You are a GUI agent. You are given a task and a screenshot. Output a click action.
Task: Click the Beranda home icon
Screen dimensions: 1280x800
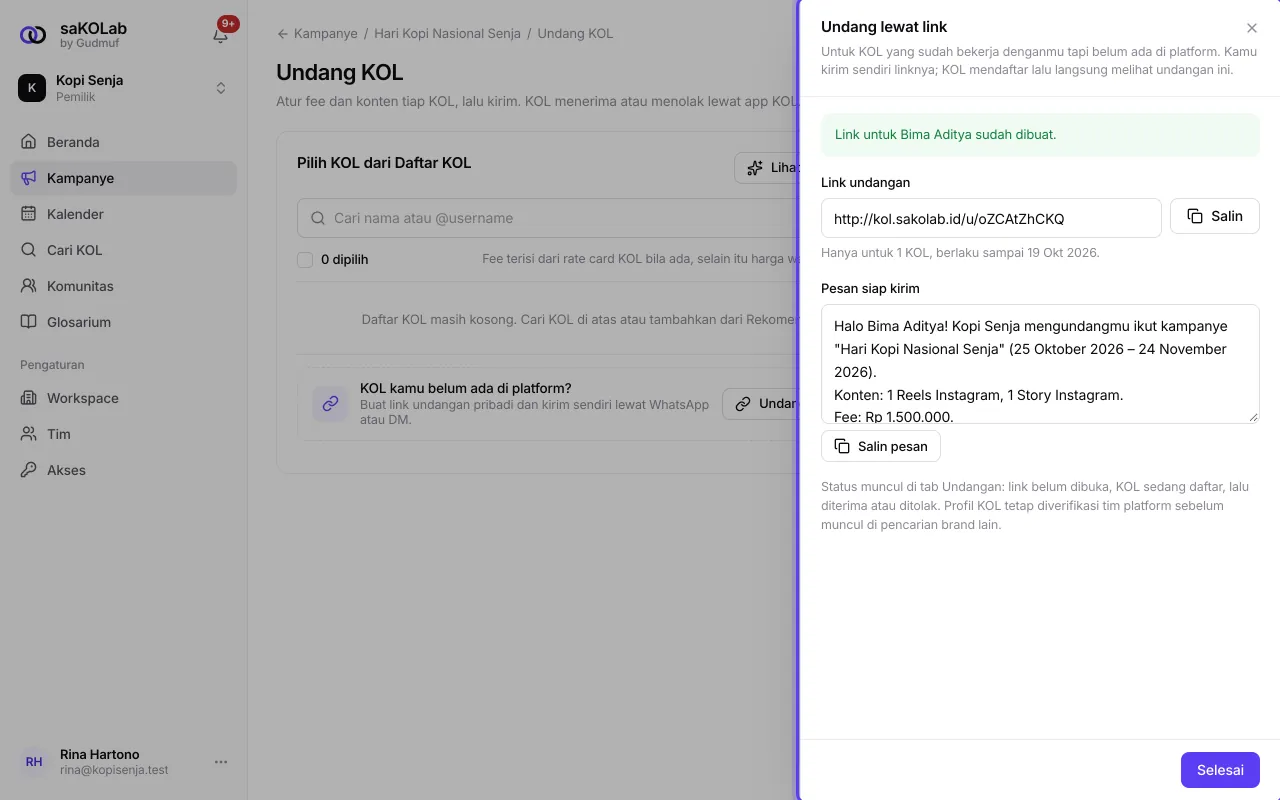click(x=29, y=142)
